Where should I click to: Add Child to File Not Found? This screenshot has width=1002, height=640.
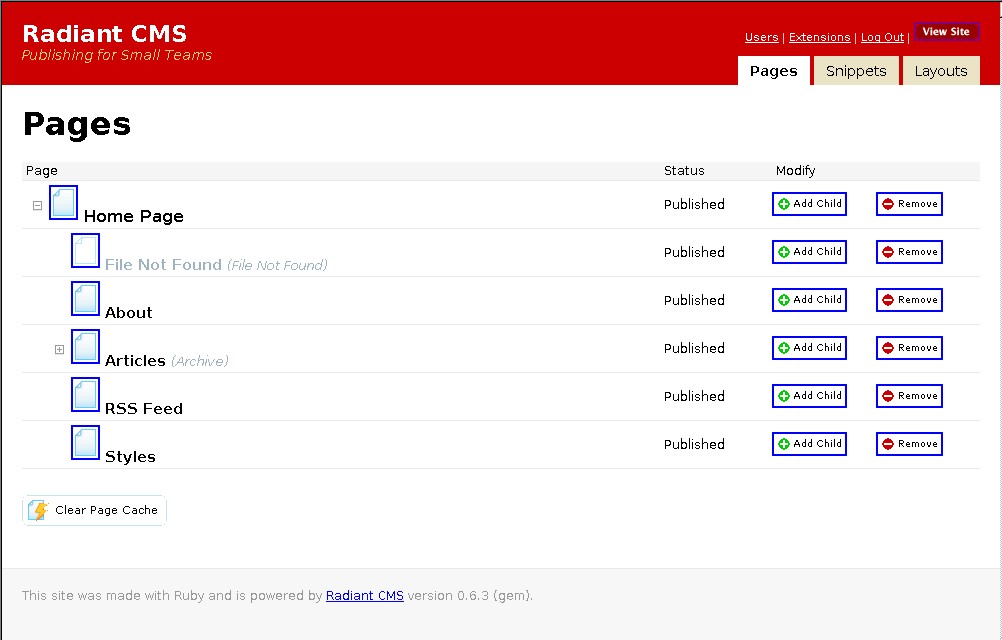[809, 252]
